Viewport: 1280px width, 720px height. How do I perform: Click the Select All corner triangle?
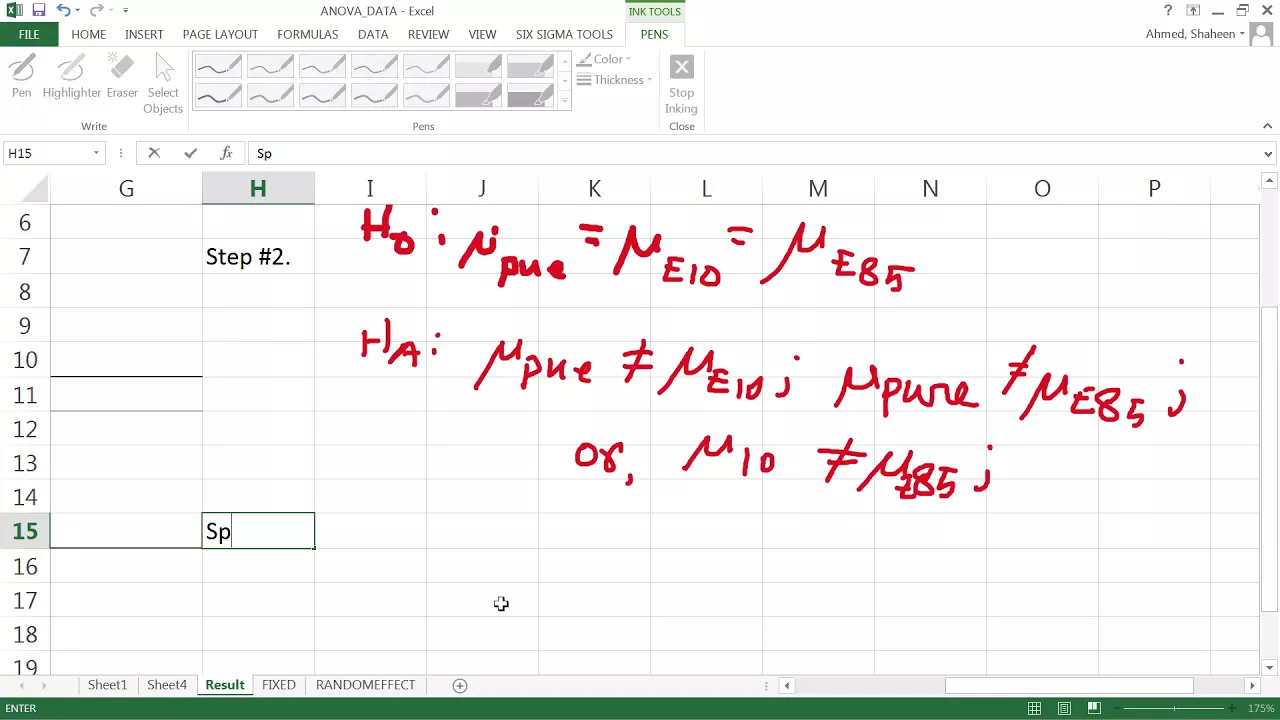(36, 188)
